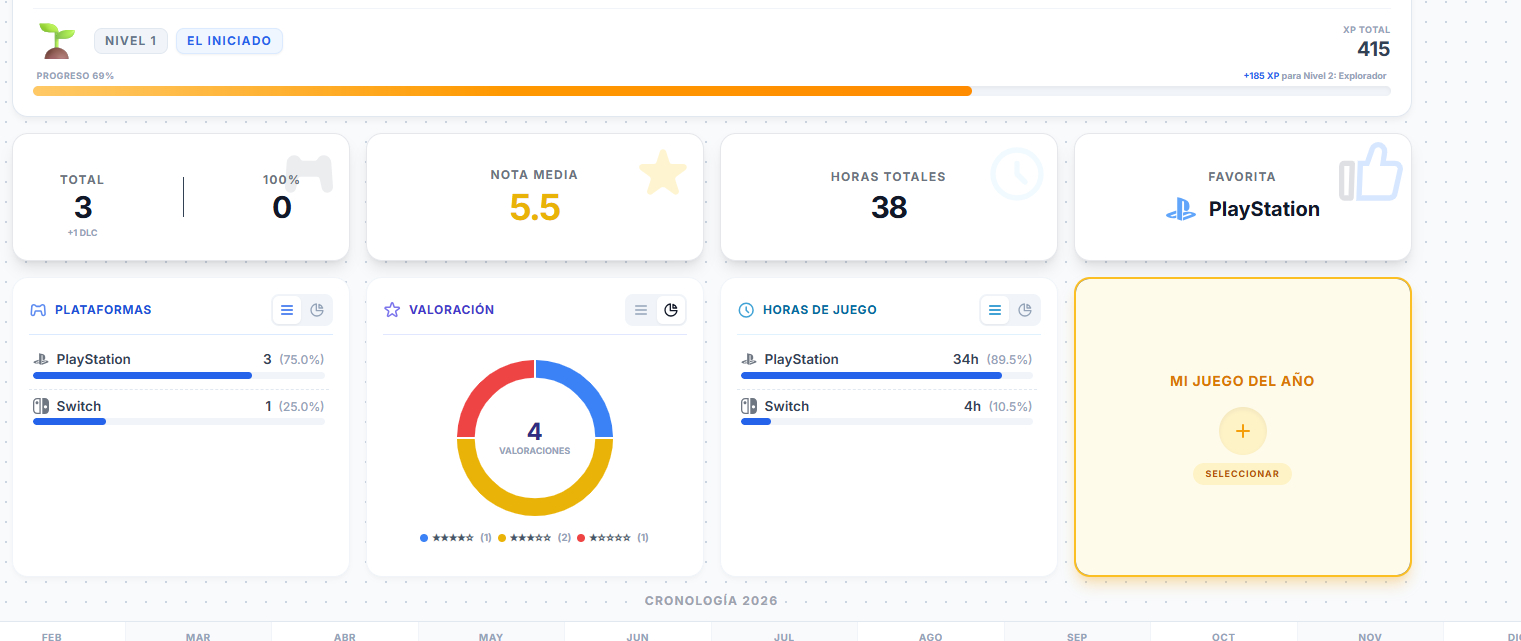1521x641 pixels.
Task: Click the PlayStation logo in Favorita card
Action: 1181,210
